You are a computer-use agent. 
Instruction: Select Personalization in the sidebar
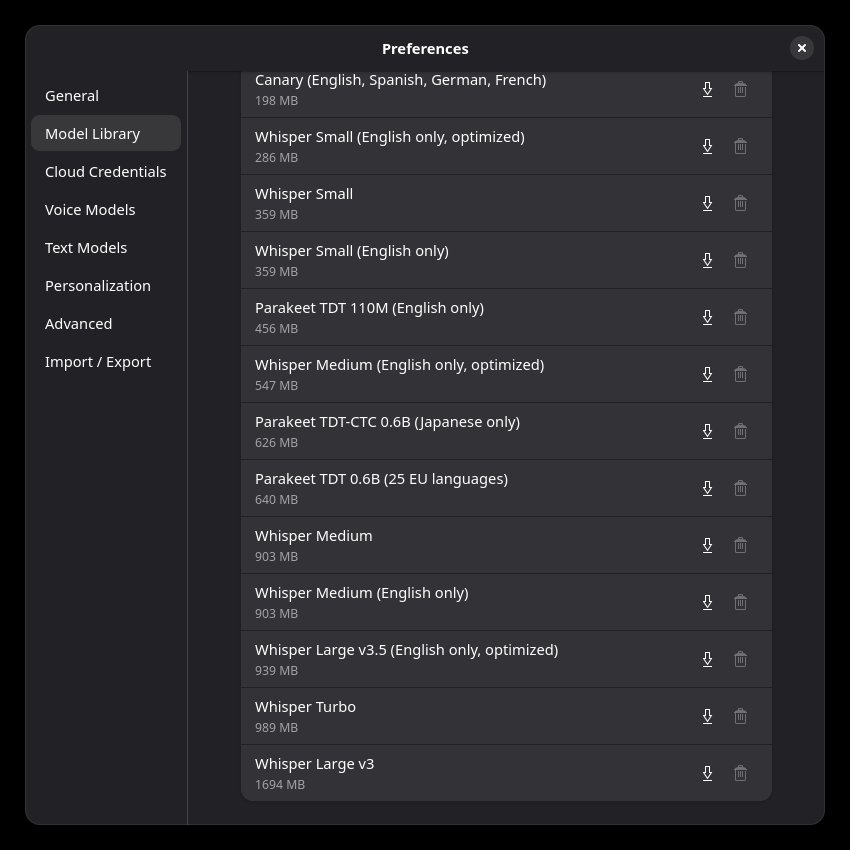[x=98, y=286]
